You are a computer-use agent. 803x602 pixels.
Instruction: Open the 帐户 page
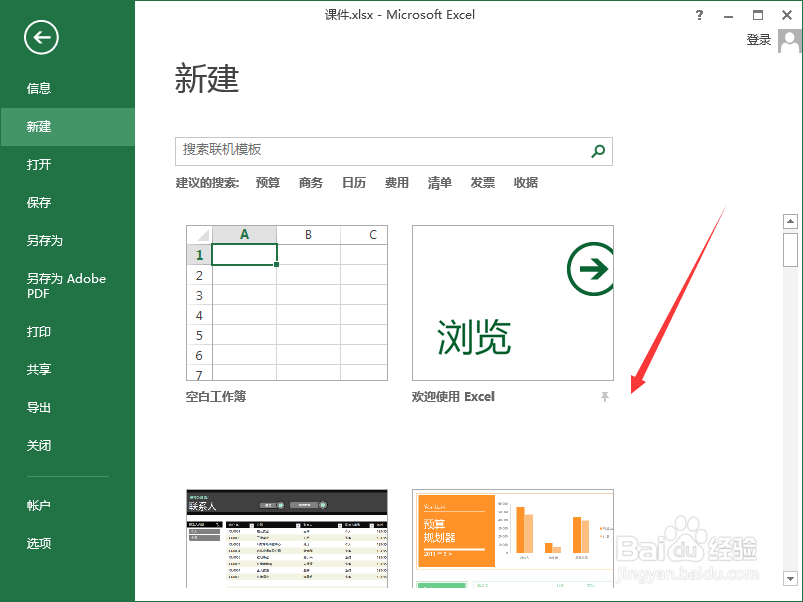point(39,506)
